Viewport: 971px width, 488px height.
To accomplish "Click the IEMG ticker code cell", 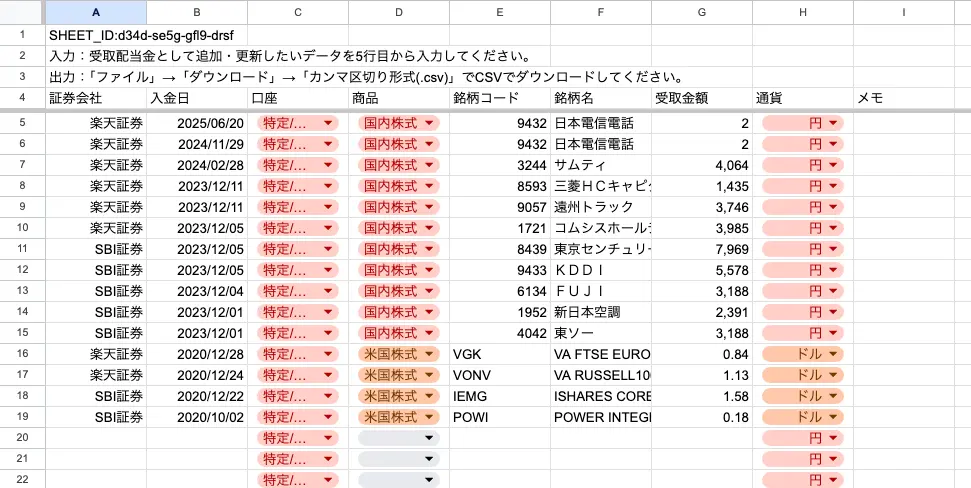I will pyautogui.click(x=499, y=396).
